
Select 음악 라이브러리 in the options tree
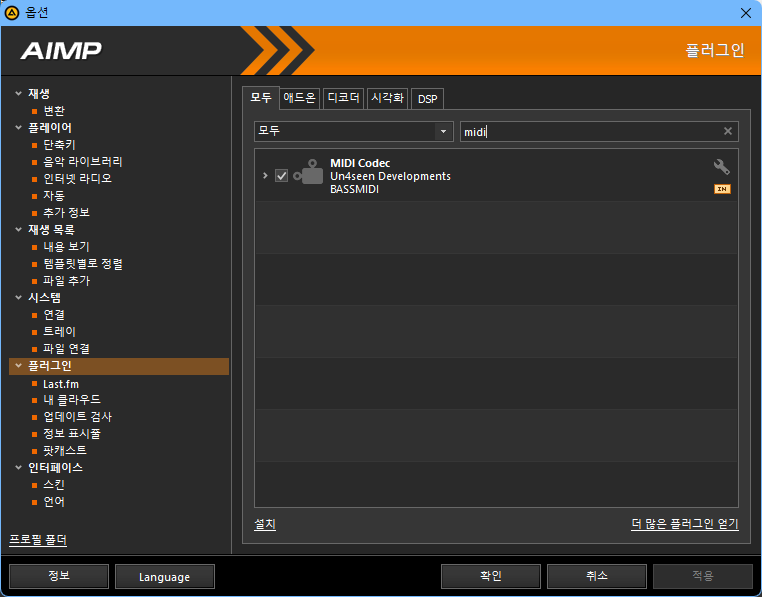83,161
